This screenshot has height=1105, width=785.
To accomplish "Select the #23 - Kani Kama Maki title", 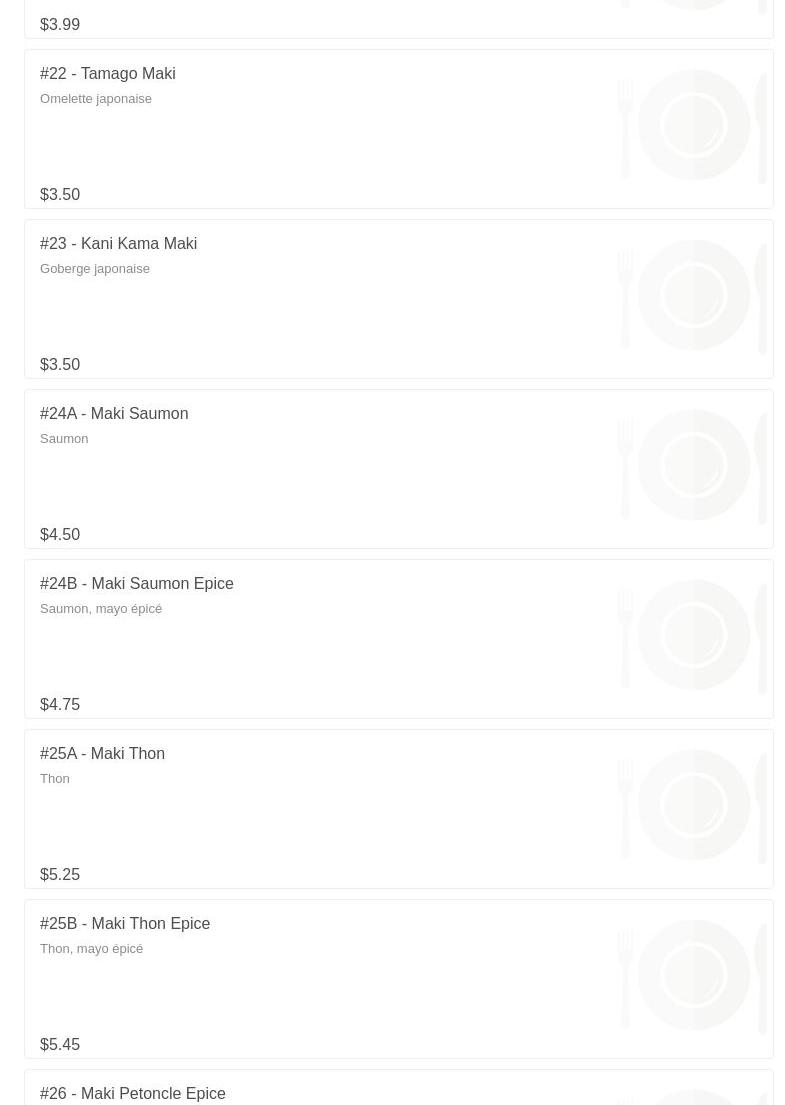I will click(119, 244).
